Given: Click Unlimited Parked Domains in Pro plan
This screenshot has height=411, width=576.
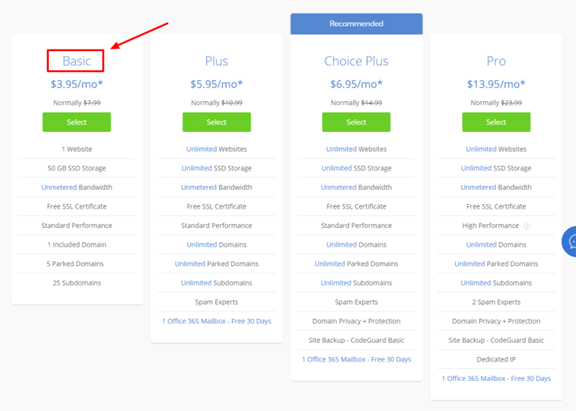Looking at the screenshot, I should tap(496, 264).
